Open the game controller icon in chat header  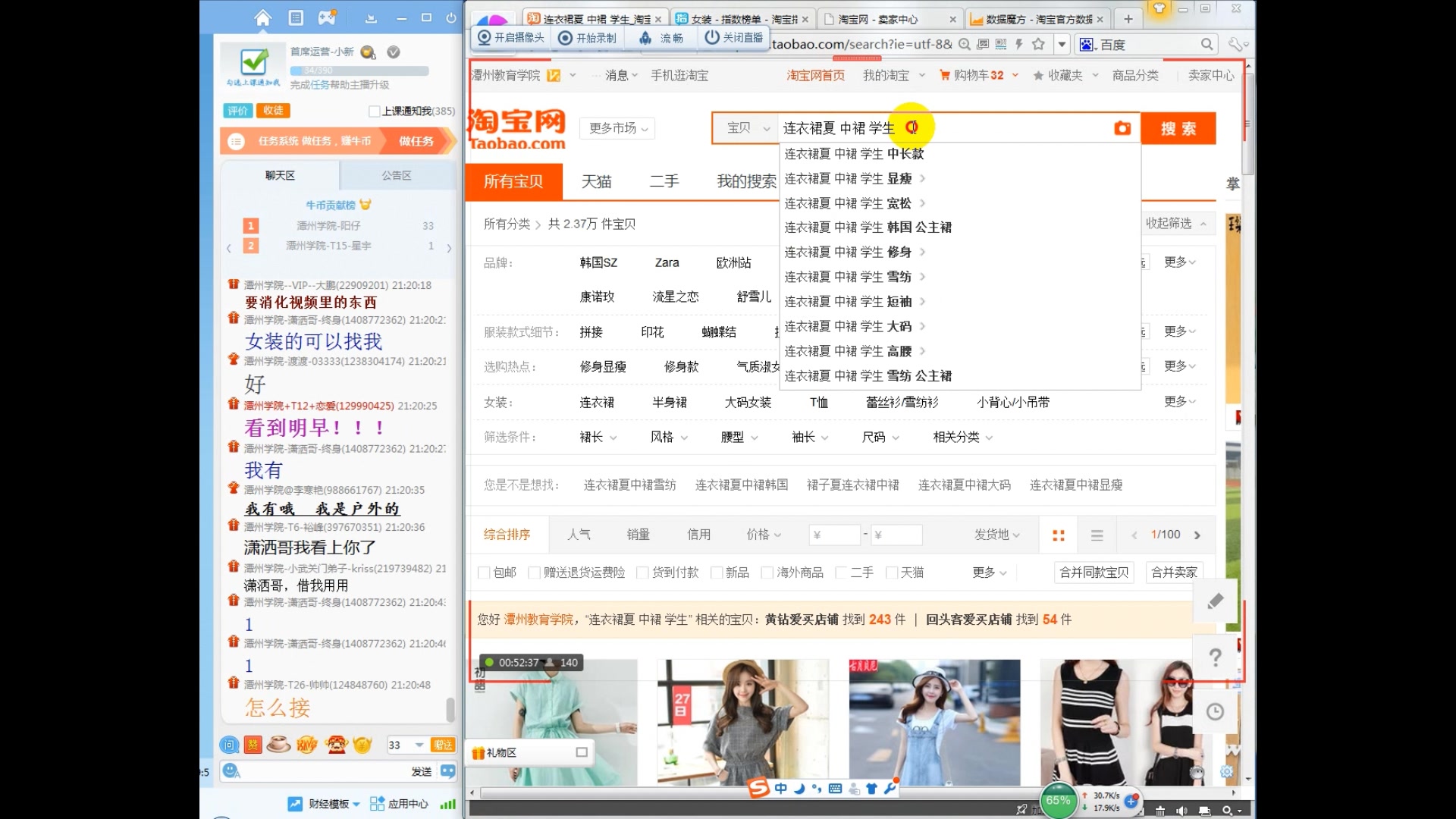(328, 17)
